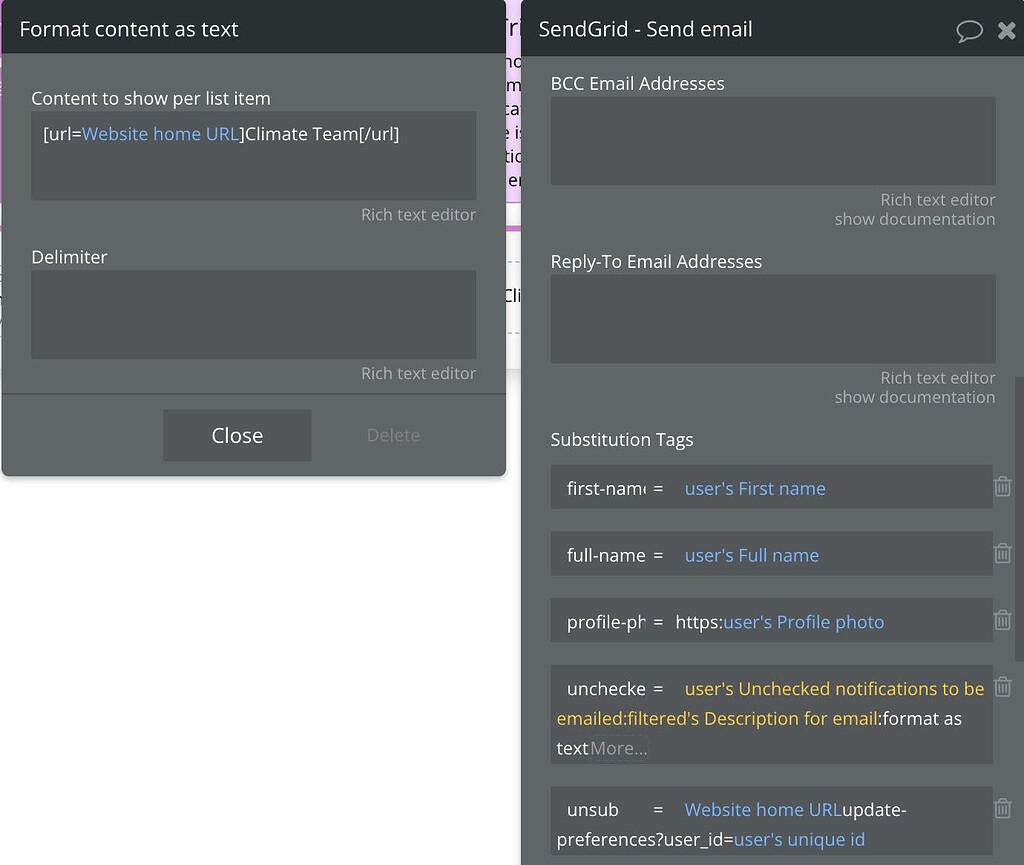Click Close in the Format content dialog
The width and height of the screenshot is (1024, 865).
click(236, 435)
